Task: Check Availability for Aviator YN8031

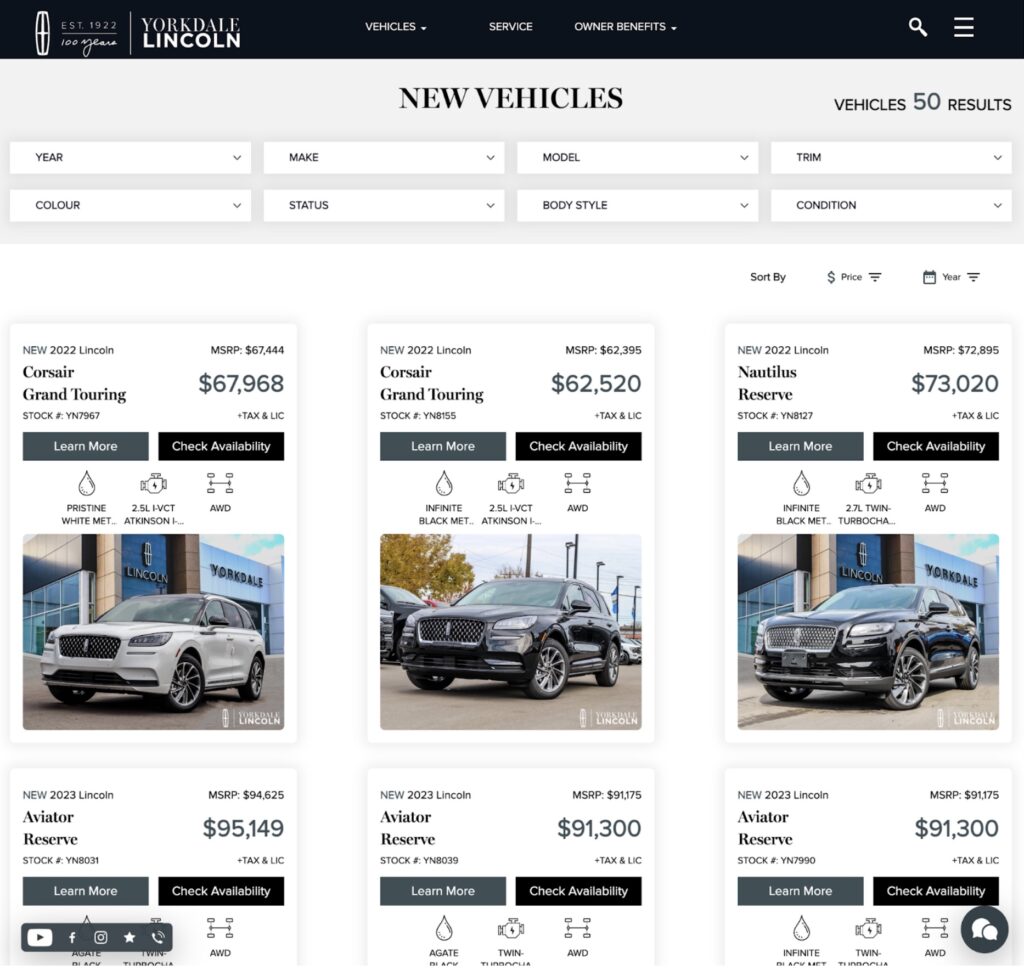Action: tap(221, 891)
